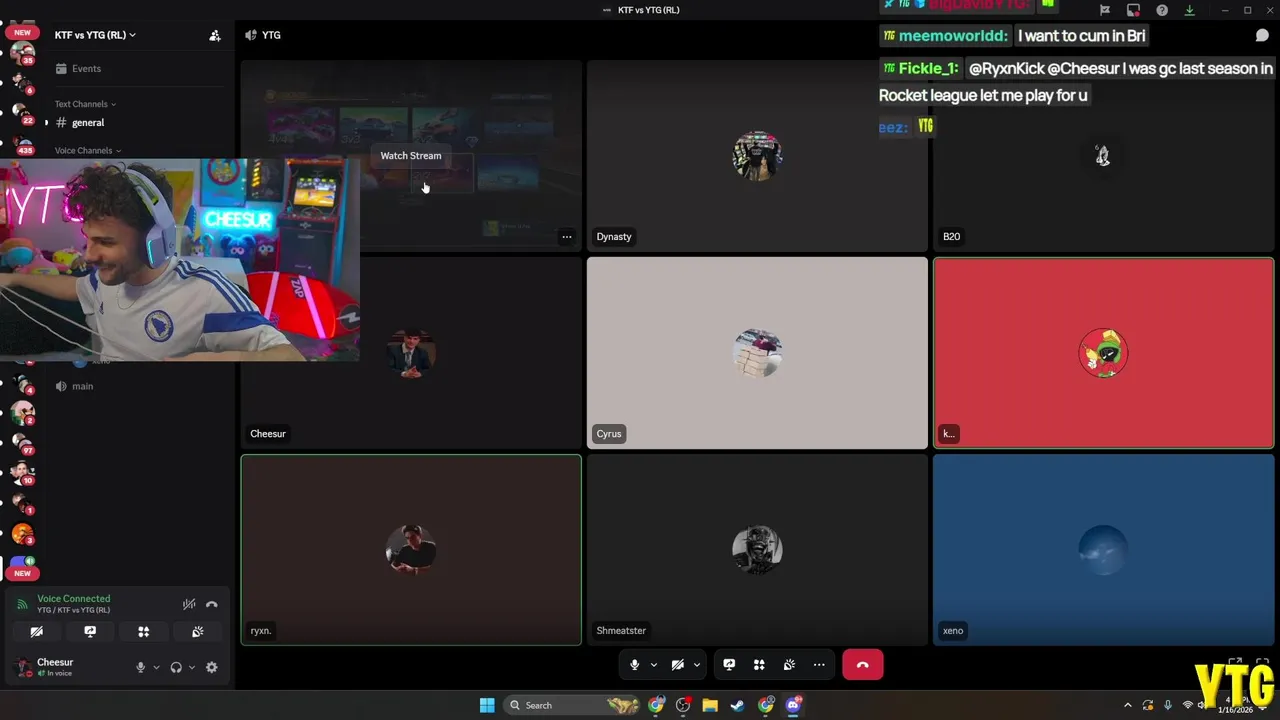Select the ryxn. participant tile

[411, 550]
